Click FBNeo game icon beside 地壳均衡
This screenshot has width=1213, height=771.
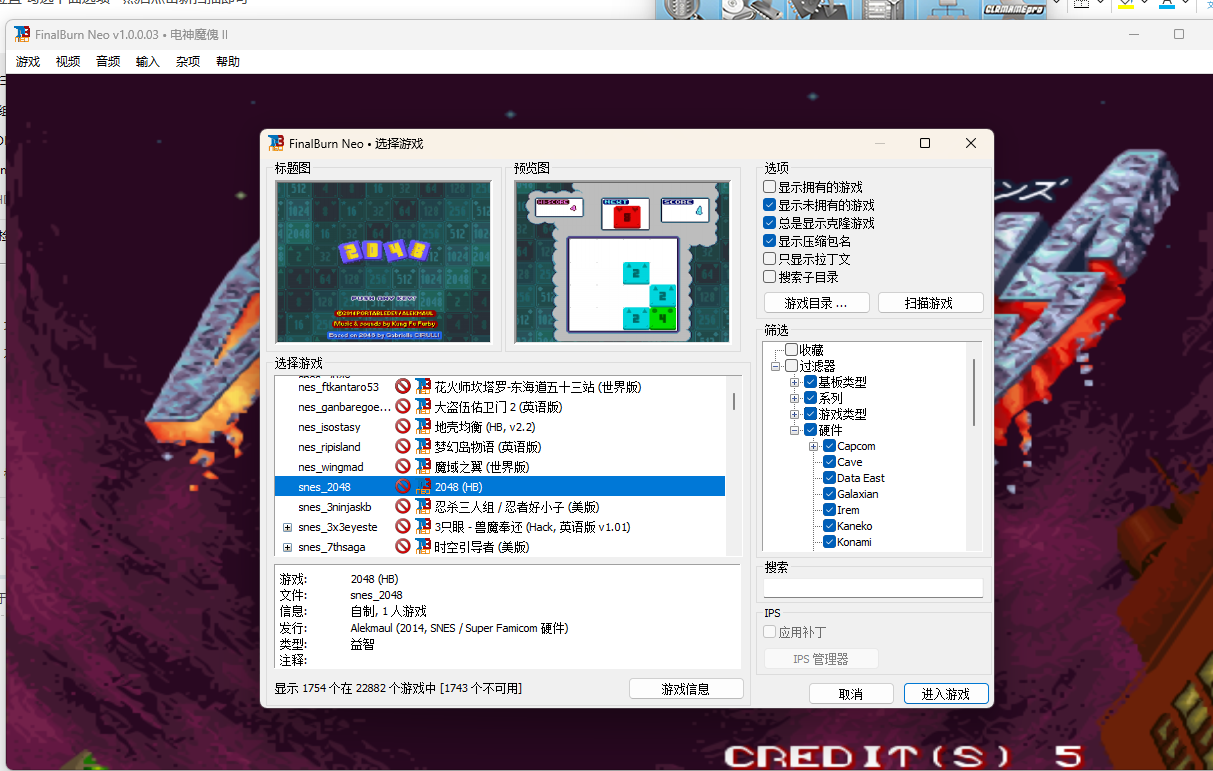click(423, 427)
